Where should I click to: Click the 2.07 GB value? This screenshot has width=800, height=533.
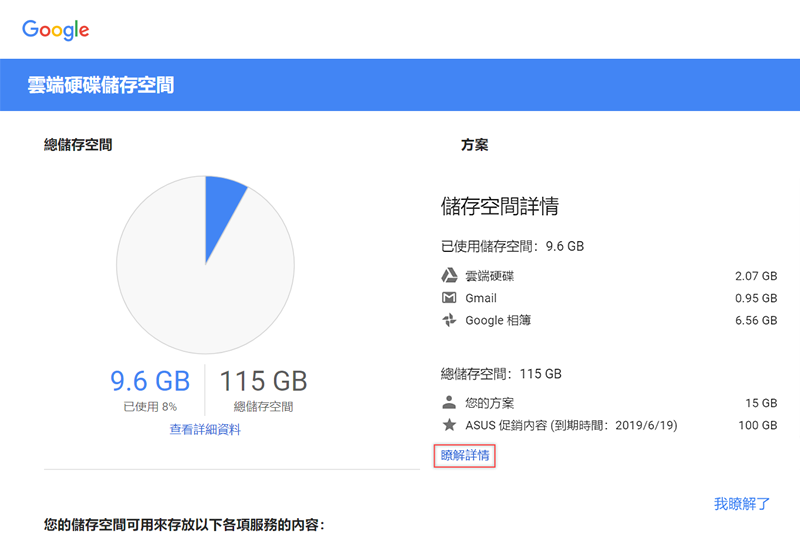pyautogui.click(x=756, y=276)
